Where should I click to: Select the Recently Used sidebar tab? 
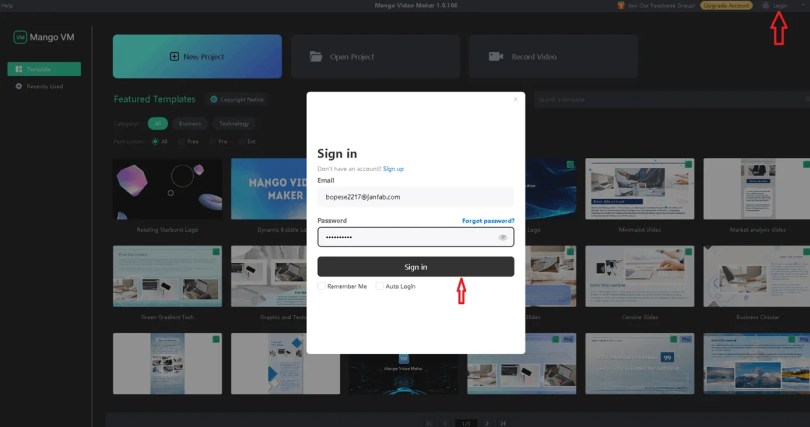click(x=44, y=86)
